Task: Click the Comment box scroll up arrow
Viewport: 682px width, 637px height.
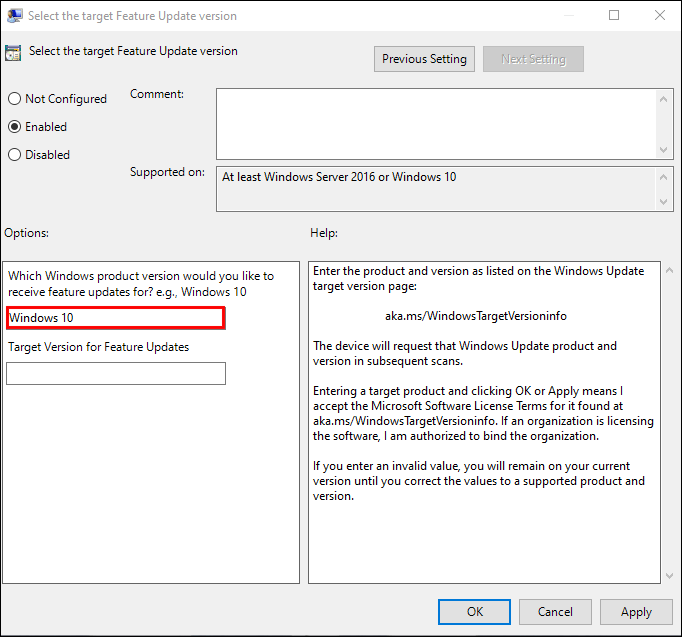Action: [663, 99]
